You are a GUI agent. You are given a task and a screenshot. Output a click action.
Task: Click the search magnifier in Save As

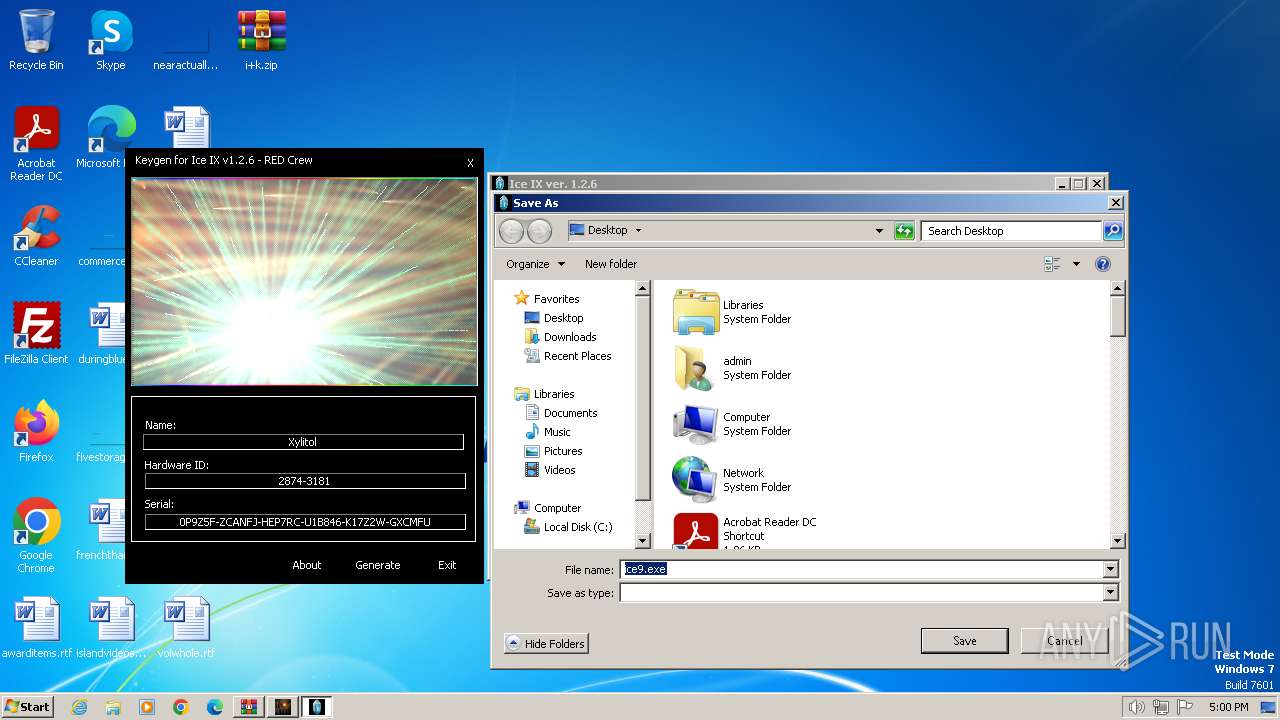1112,231
